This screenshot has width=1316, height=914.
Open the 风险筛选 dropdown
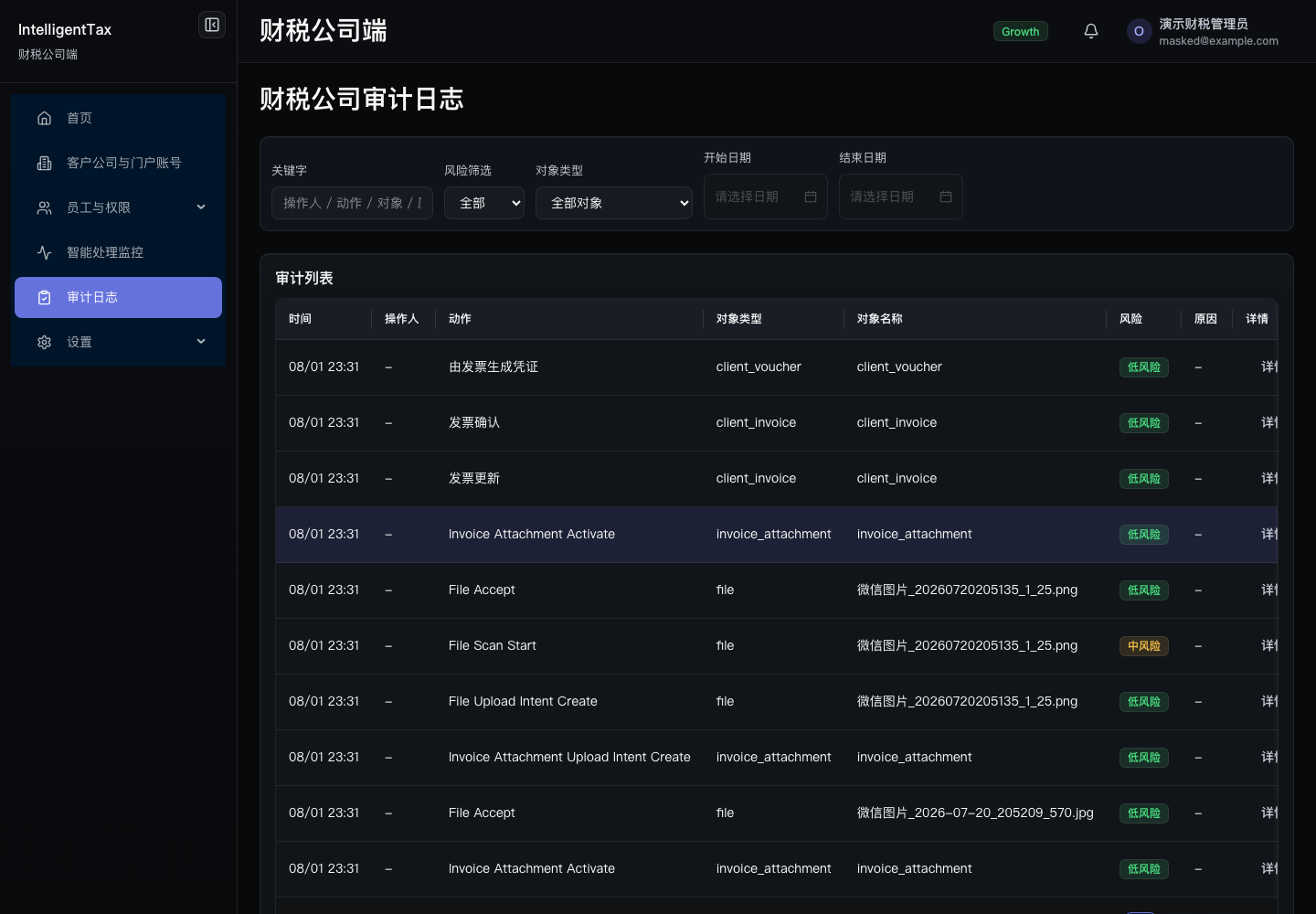point(484,203)
